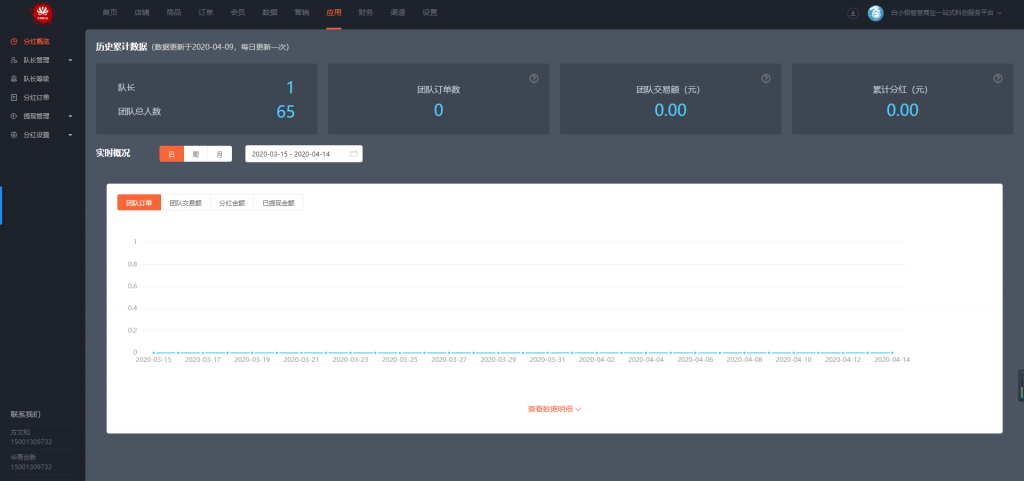
Task: Click the 历史累计数据 heading
Action: click(x=121, y=47)
